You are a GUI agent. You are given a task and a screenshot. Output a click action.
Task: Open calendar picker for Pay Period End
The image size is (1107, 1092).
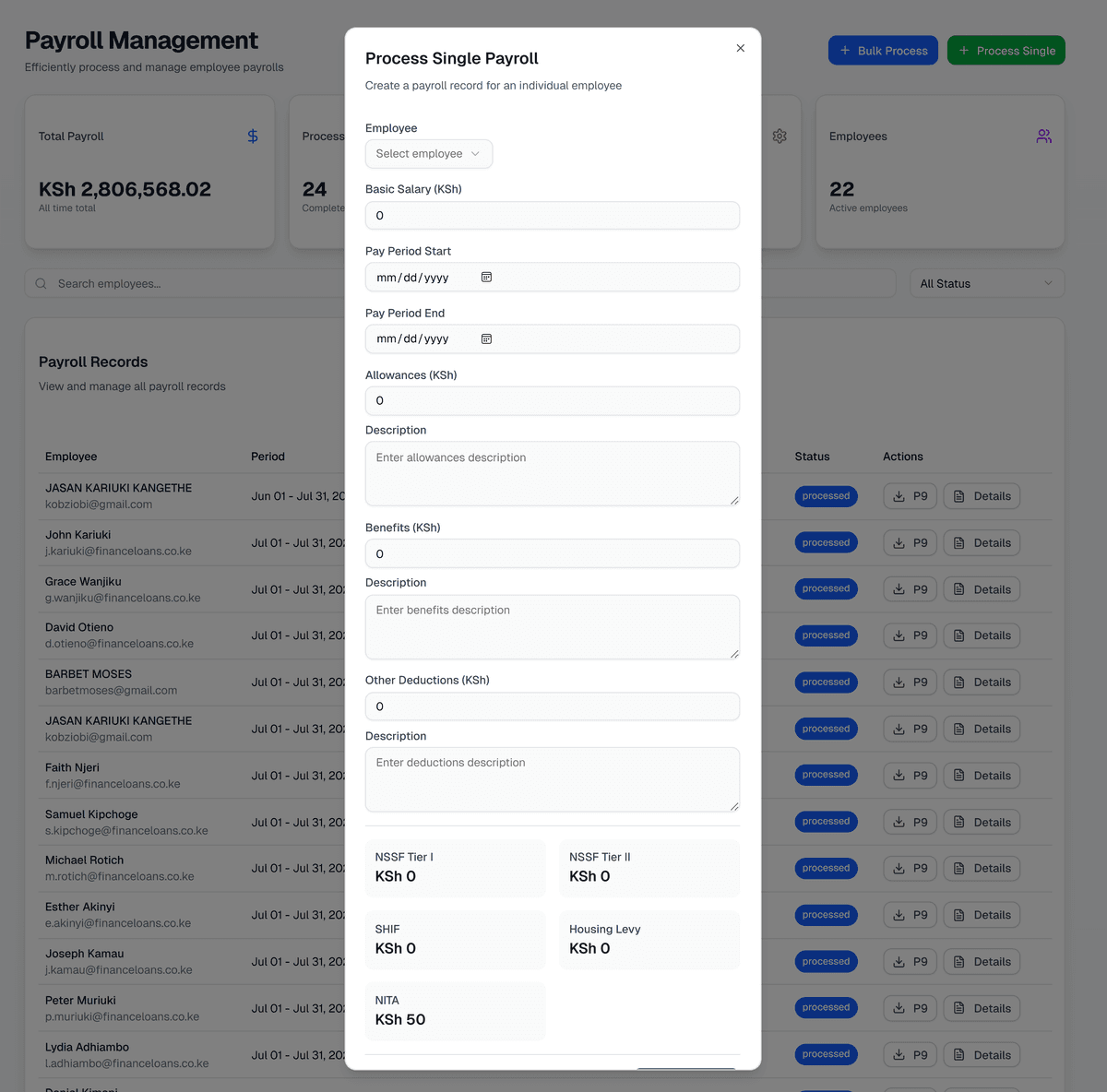(x=486, y=339)
